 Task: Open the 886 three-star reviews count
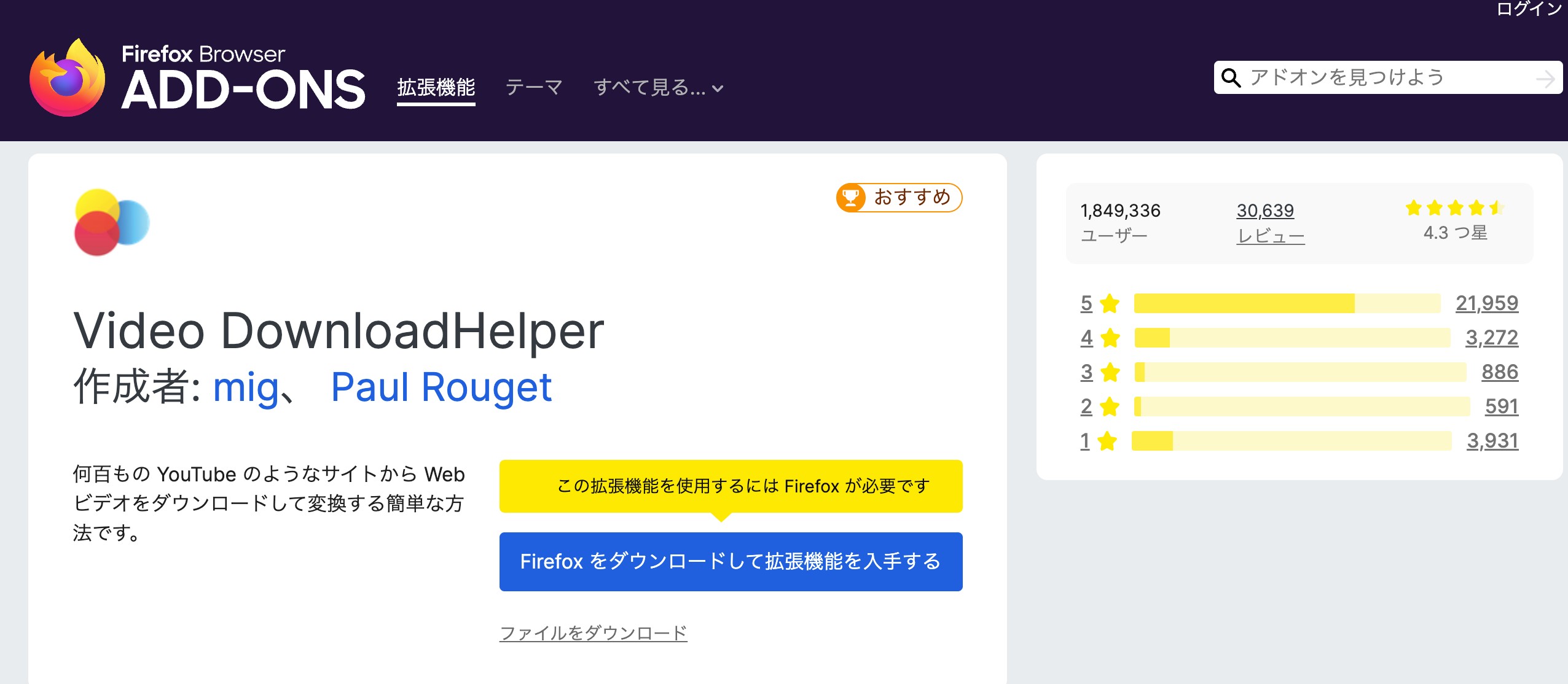[x=1500, y=372]
